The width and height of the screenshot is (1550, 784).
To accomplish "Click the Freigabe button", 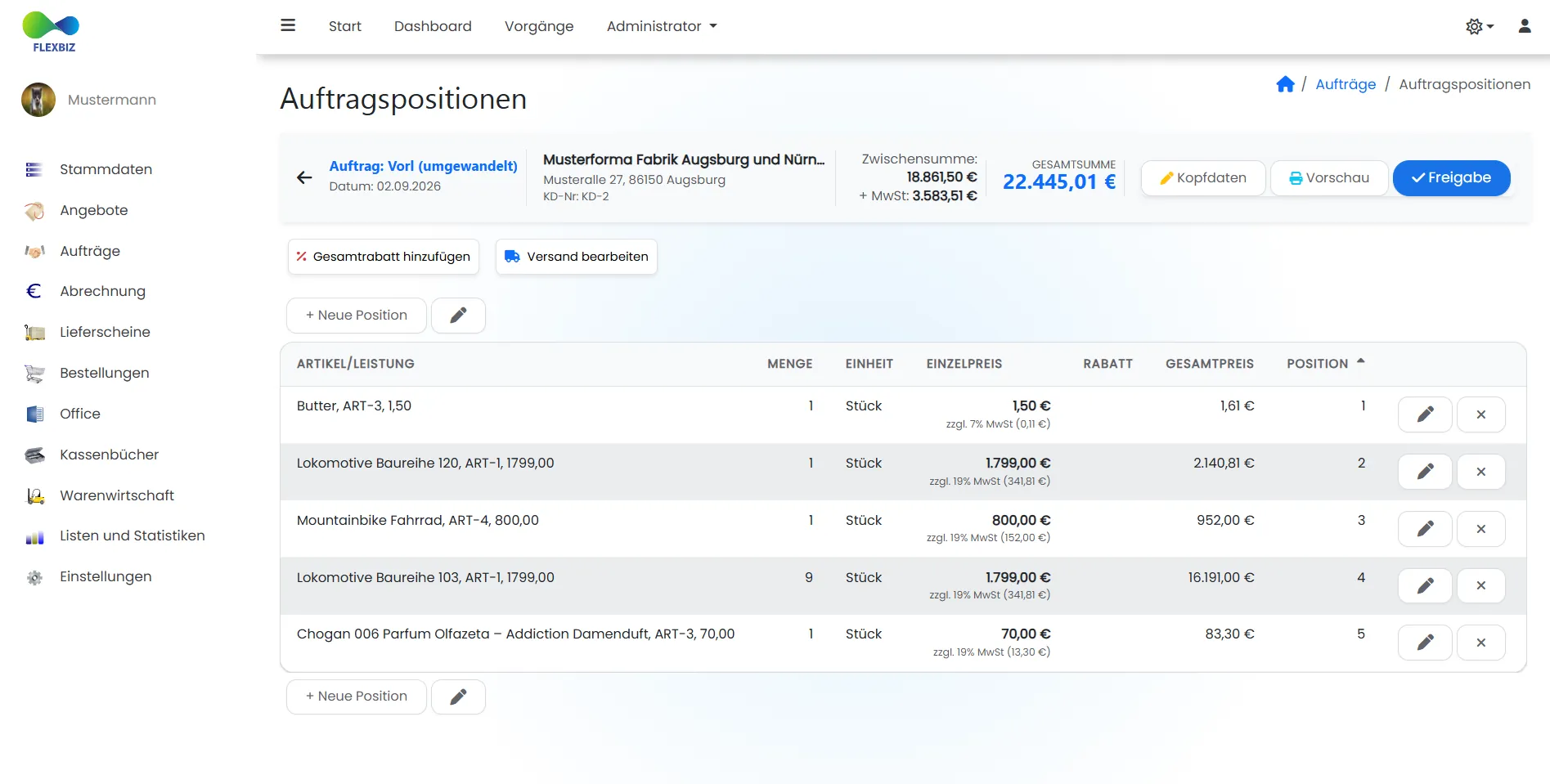I will [1451, 178].
